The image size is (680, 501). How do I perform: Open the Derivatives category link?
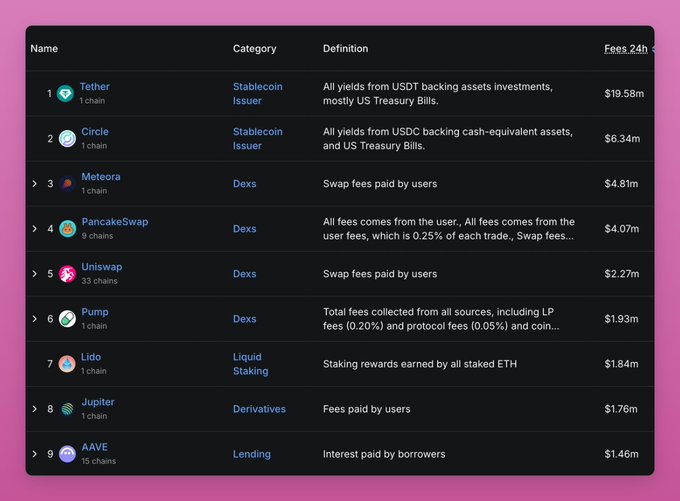(x=259, y=409)
